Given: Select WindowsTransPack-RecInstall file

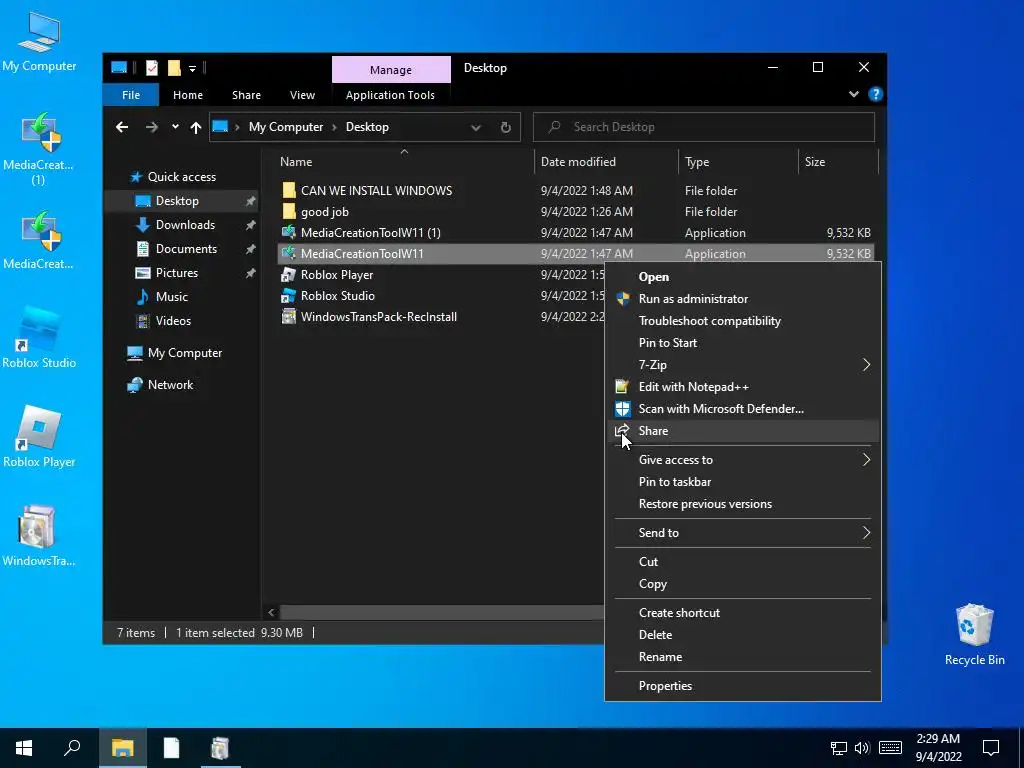Looking at the screenshot, I should click(x=379, y=317).
